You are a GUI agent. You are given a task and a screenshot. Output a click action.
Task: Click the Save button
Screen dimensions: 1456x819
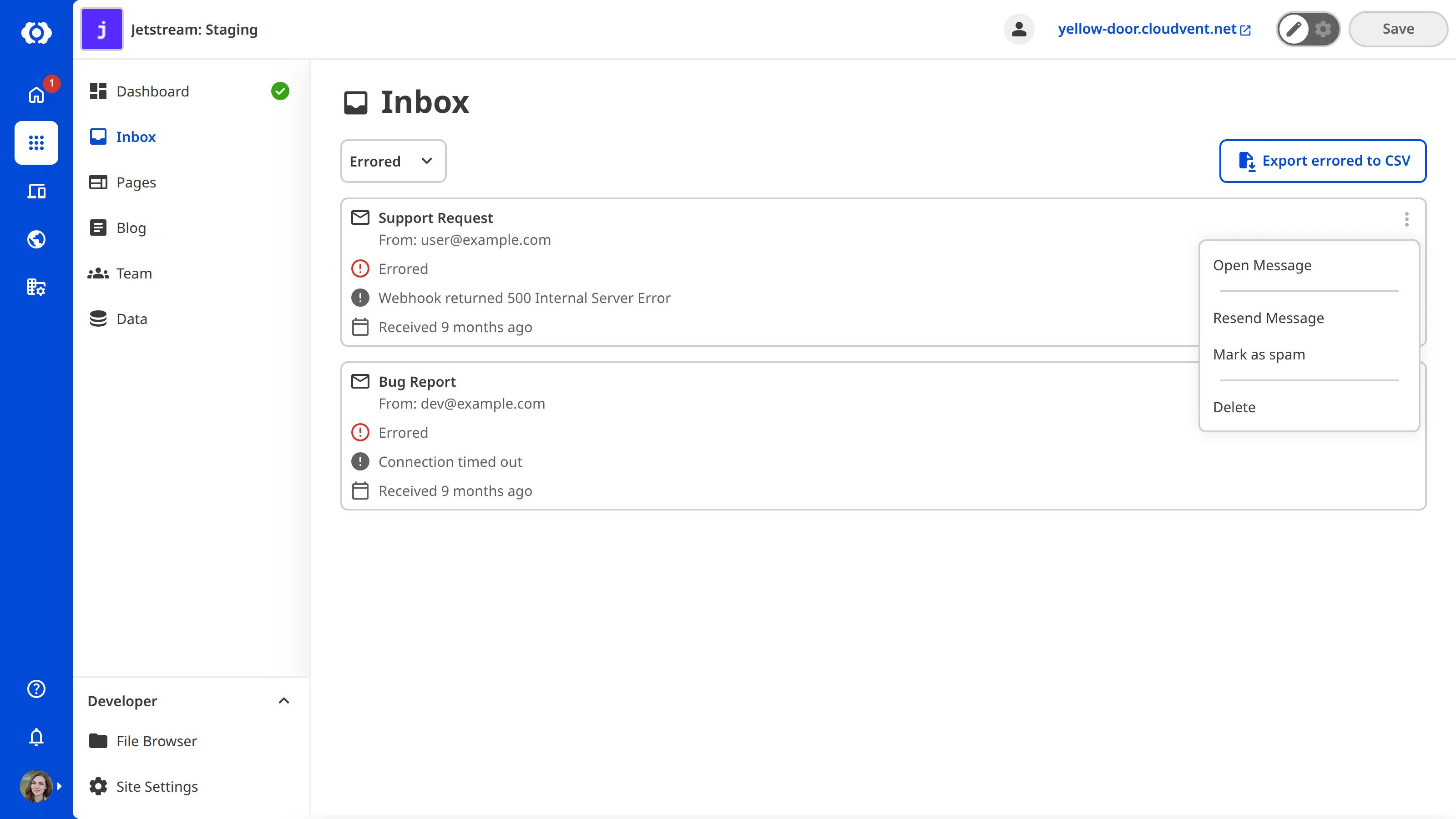pos(1398,29)
